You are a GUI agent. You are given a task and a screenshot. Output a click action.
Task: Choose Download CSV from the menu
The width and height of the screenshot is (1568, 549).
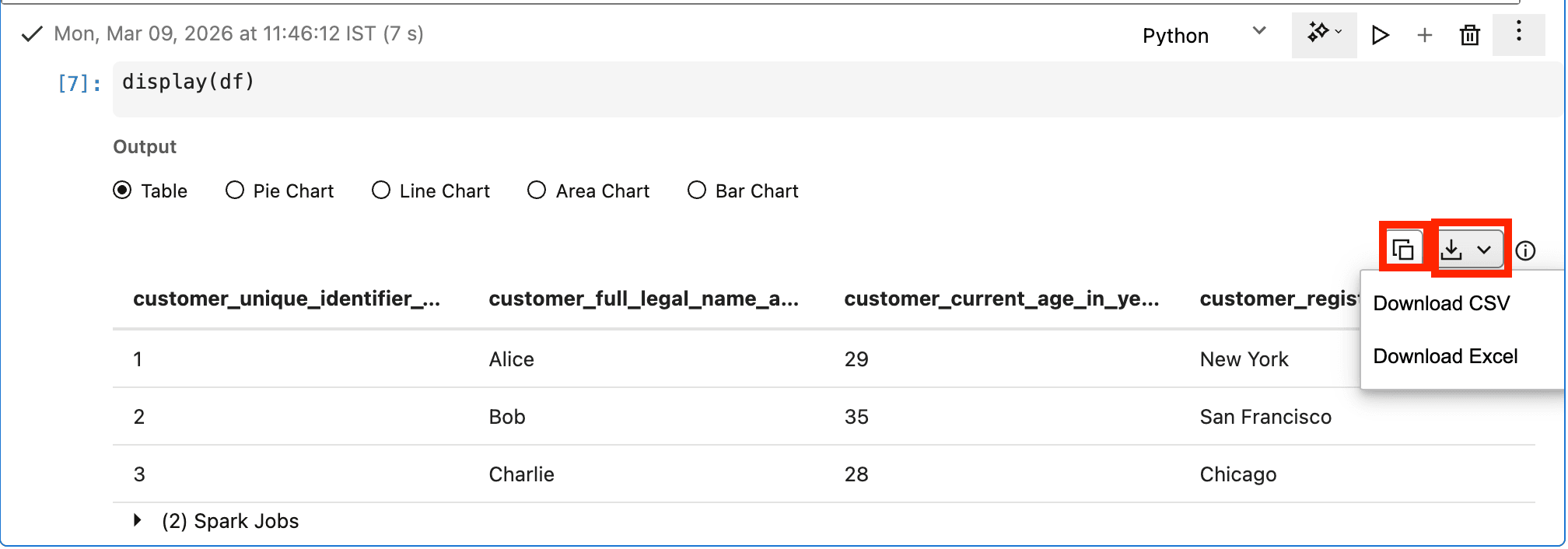(x=1441, y=303)
